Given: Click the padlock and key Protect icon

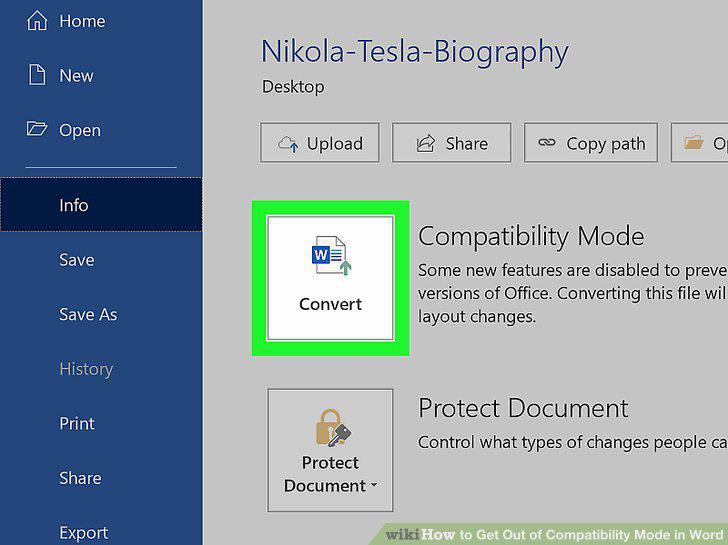Looking at the screenshot, I should pos(333,428).
